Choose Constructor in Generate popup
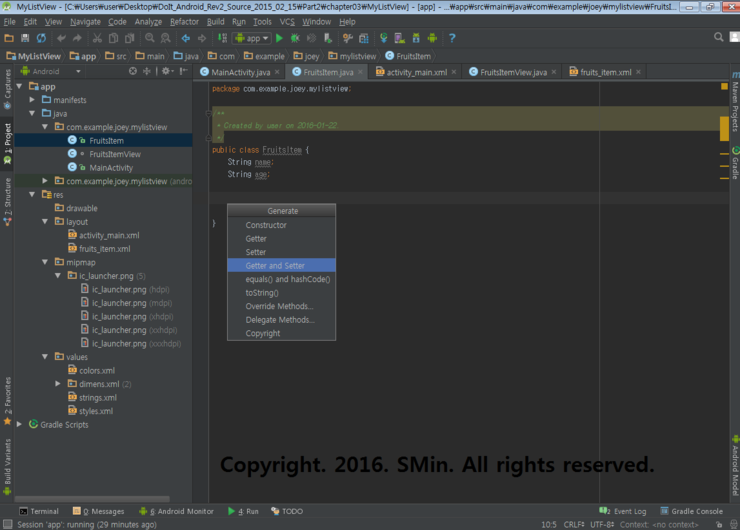 point(282,225)
